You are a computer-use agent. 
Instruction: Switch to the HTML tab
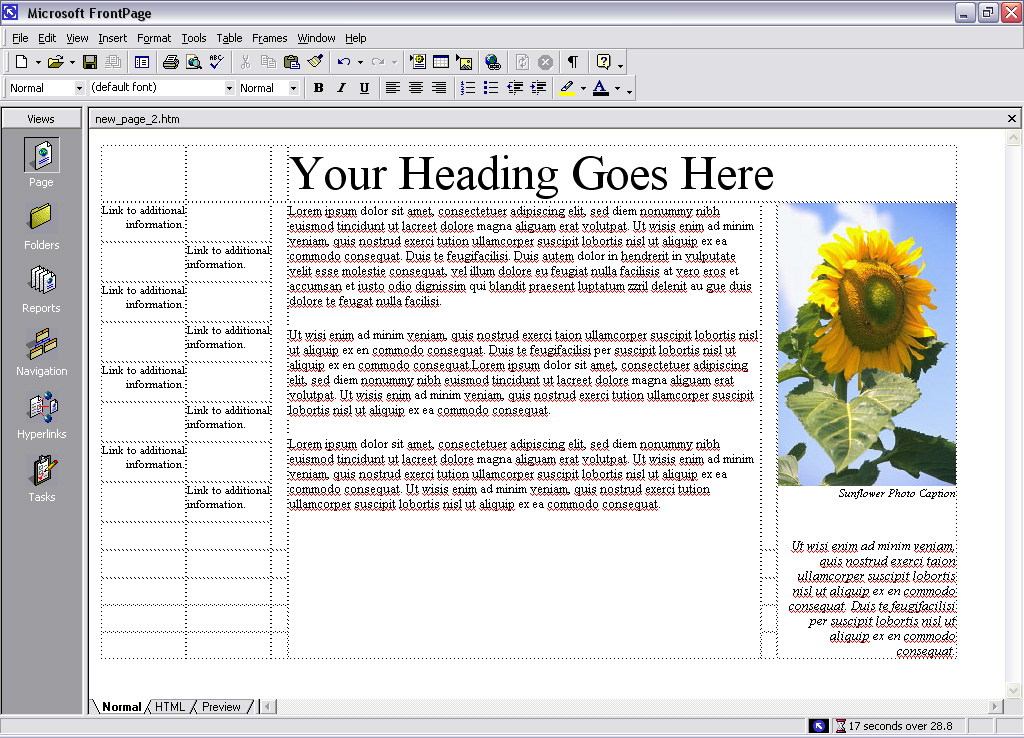tap(170, 707)
